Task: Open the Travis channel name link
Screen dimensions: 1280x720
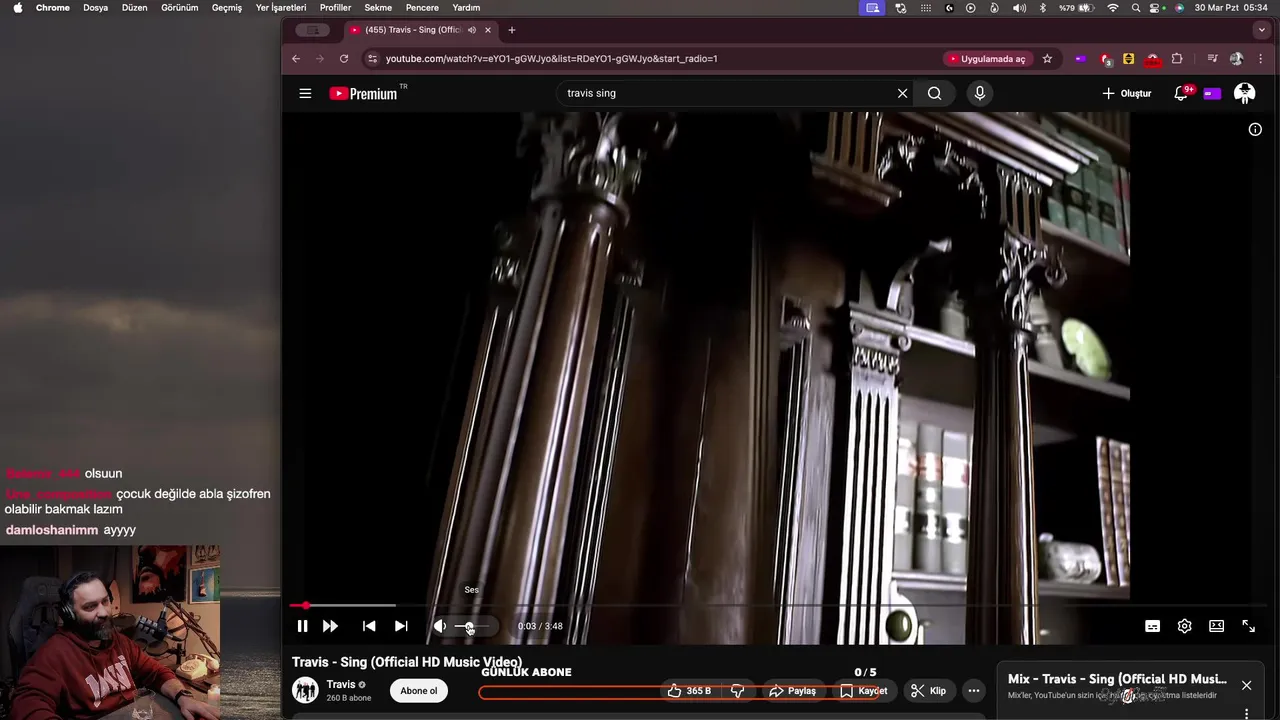Action: click(x=341, y=684)
